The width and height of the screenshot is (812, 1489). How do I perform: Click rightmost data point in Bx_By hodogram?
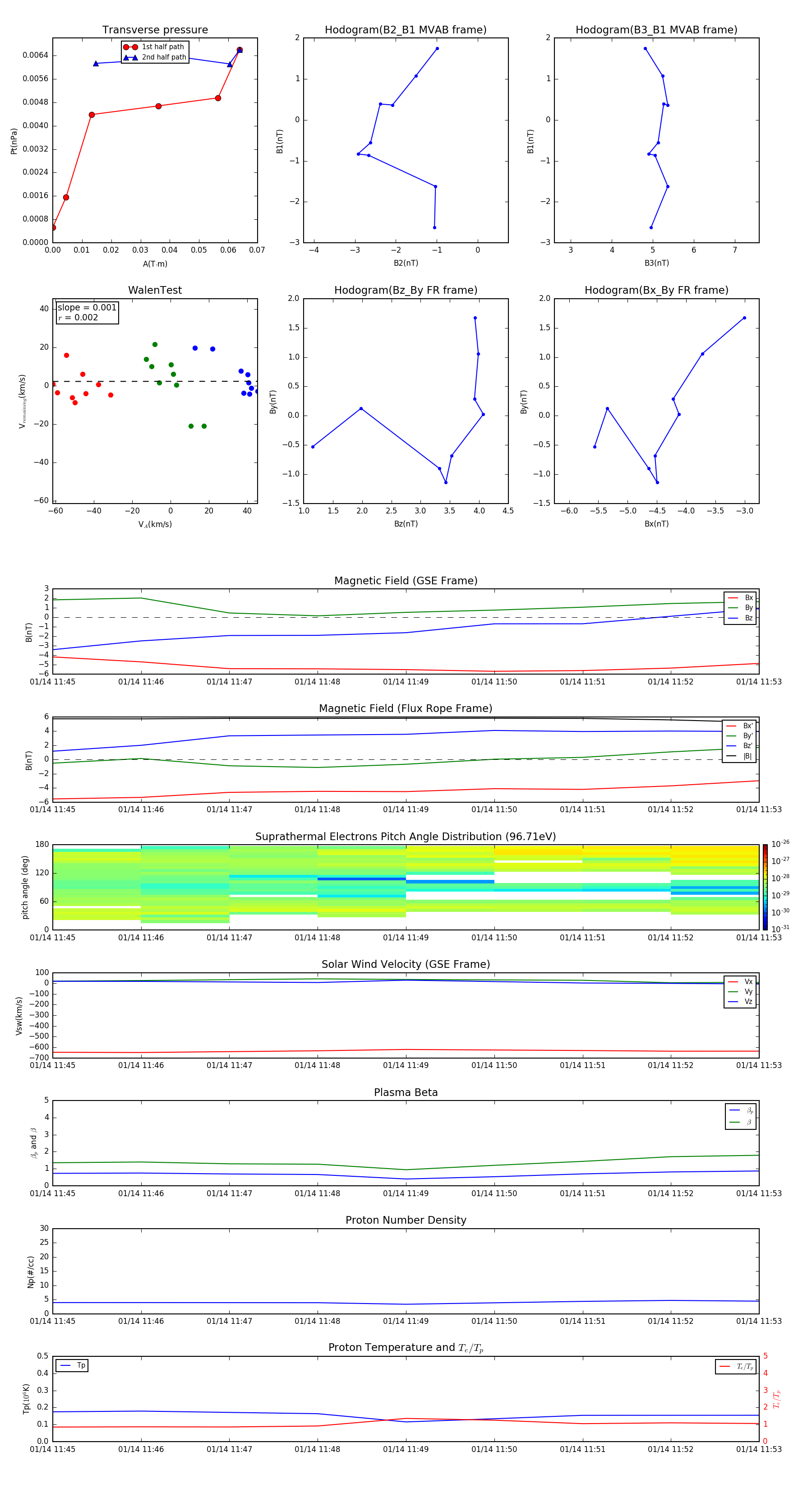(x=744, y=318)
